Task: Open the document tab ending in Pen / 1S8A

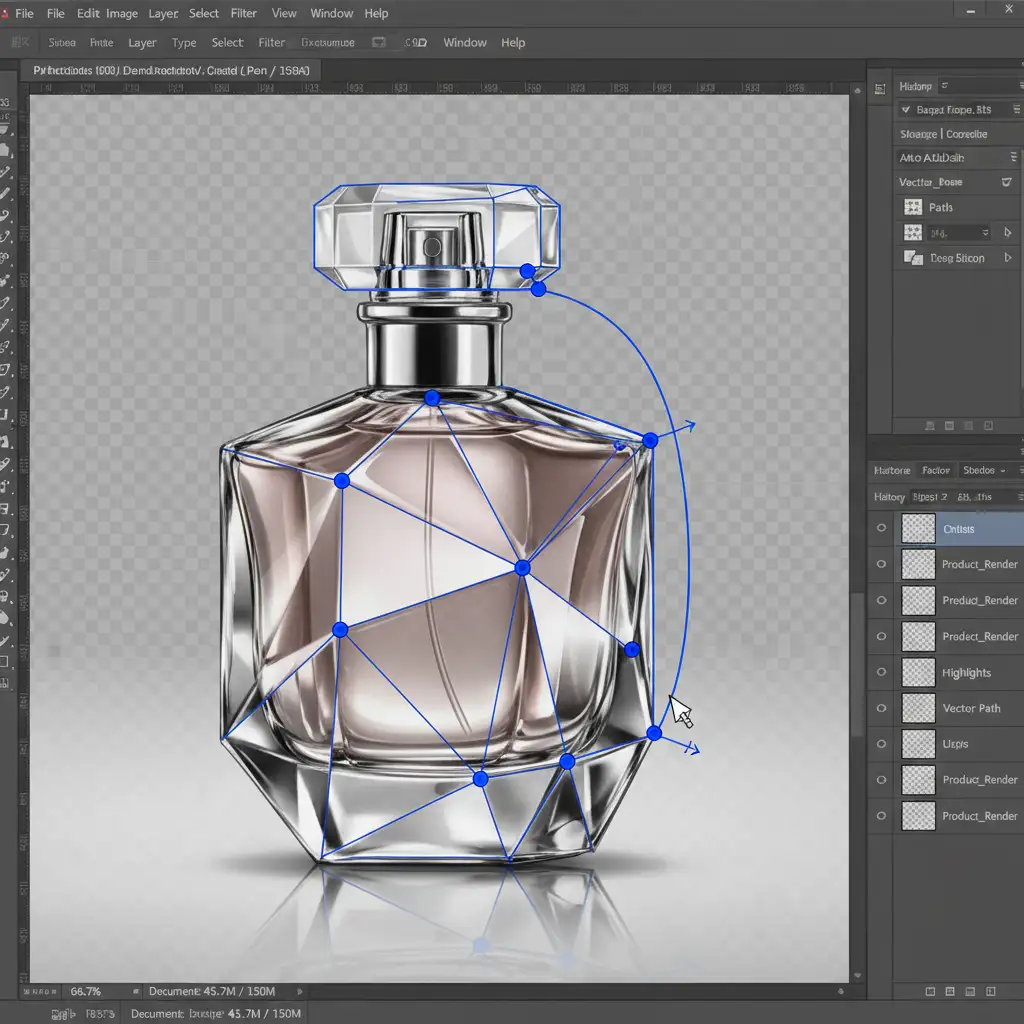Action: coord(172,70)
